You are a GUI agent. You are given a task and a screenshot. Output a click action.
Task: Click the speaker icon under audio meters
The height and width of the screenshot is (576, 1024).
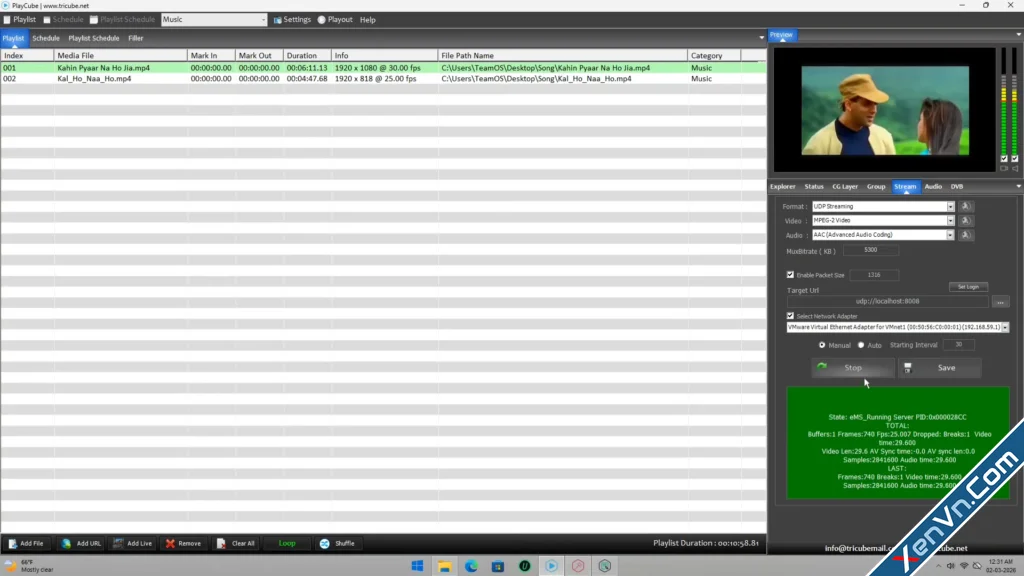1015,168
